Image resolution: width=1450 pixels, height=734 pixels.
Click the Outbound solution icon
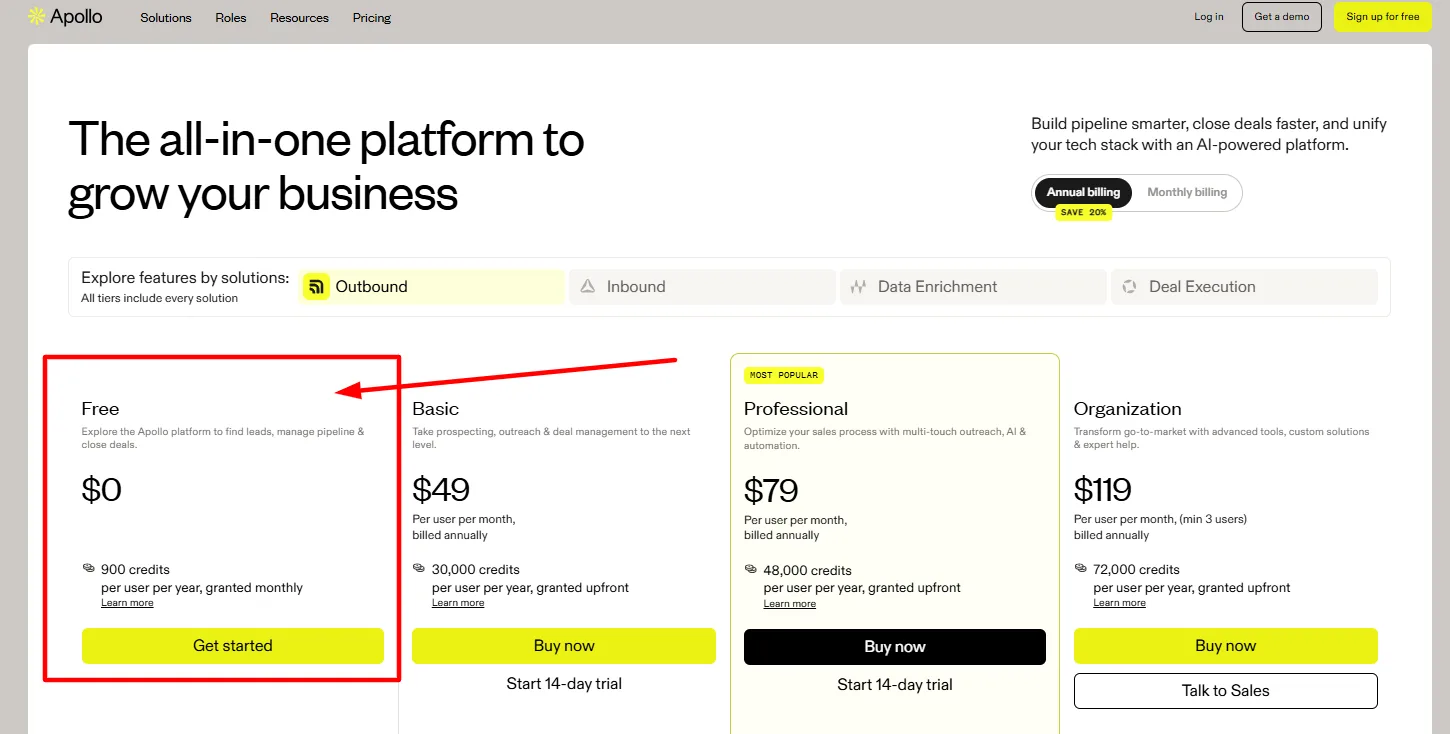pos(316,287)
